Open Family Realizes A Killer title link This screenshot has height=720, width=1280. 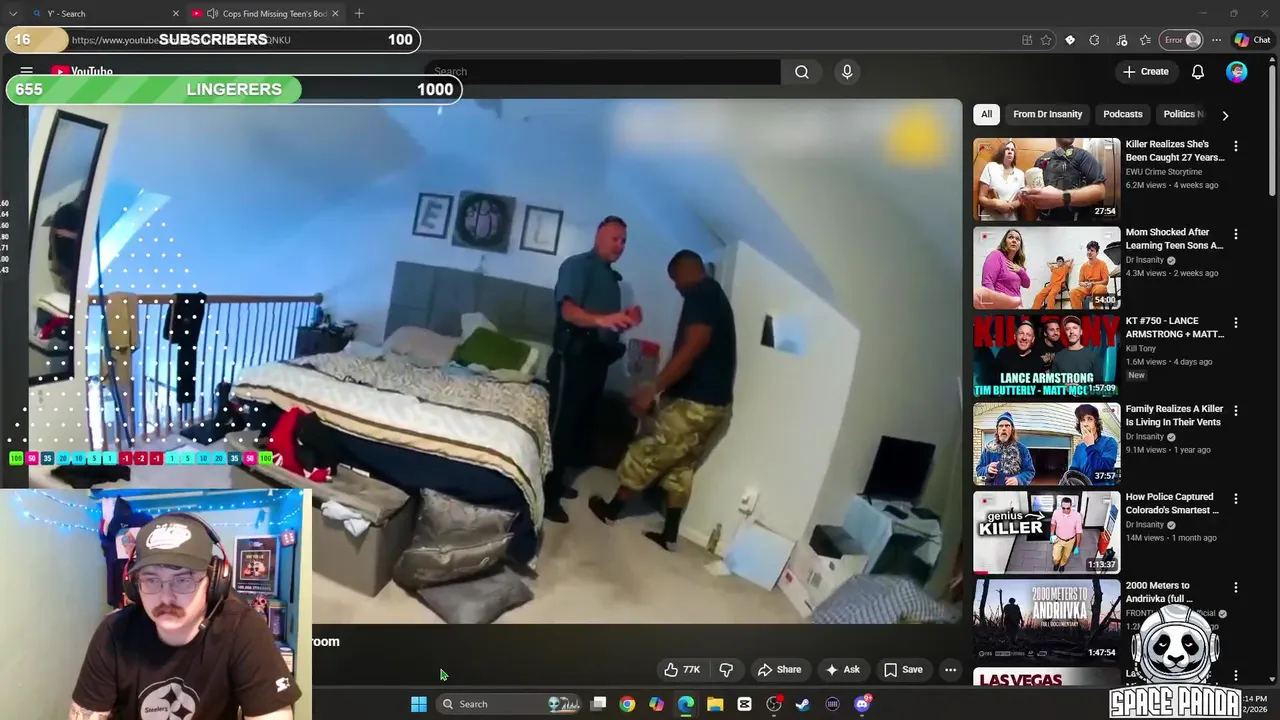pyautogui.click(x=1174, y=415)
